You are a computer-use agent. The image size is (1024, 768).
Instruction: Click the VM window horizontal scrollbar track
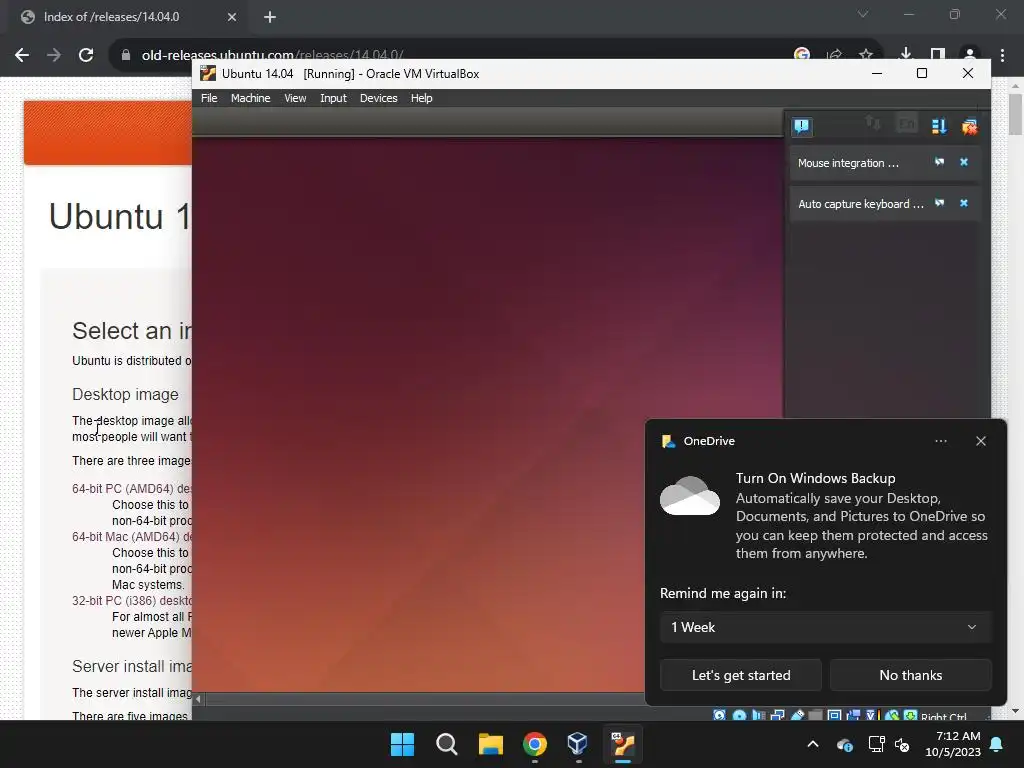[424, 699]
